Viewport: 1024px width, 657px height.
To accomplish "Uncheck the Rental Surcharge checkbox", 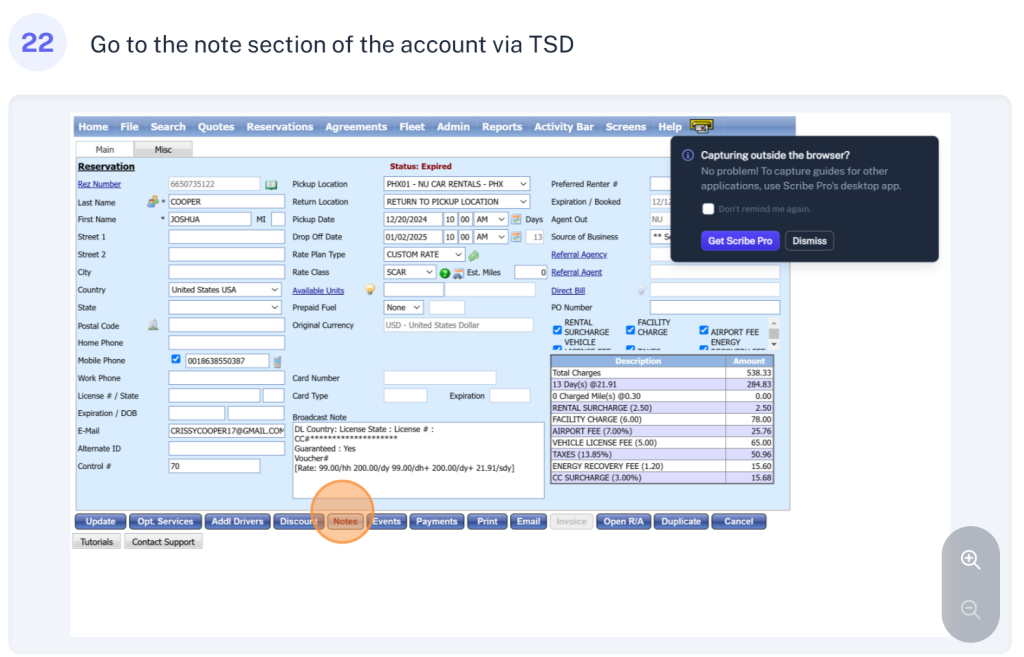I will pyautogui.click(x=558, y=329).
